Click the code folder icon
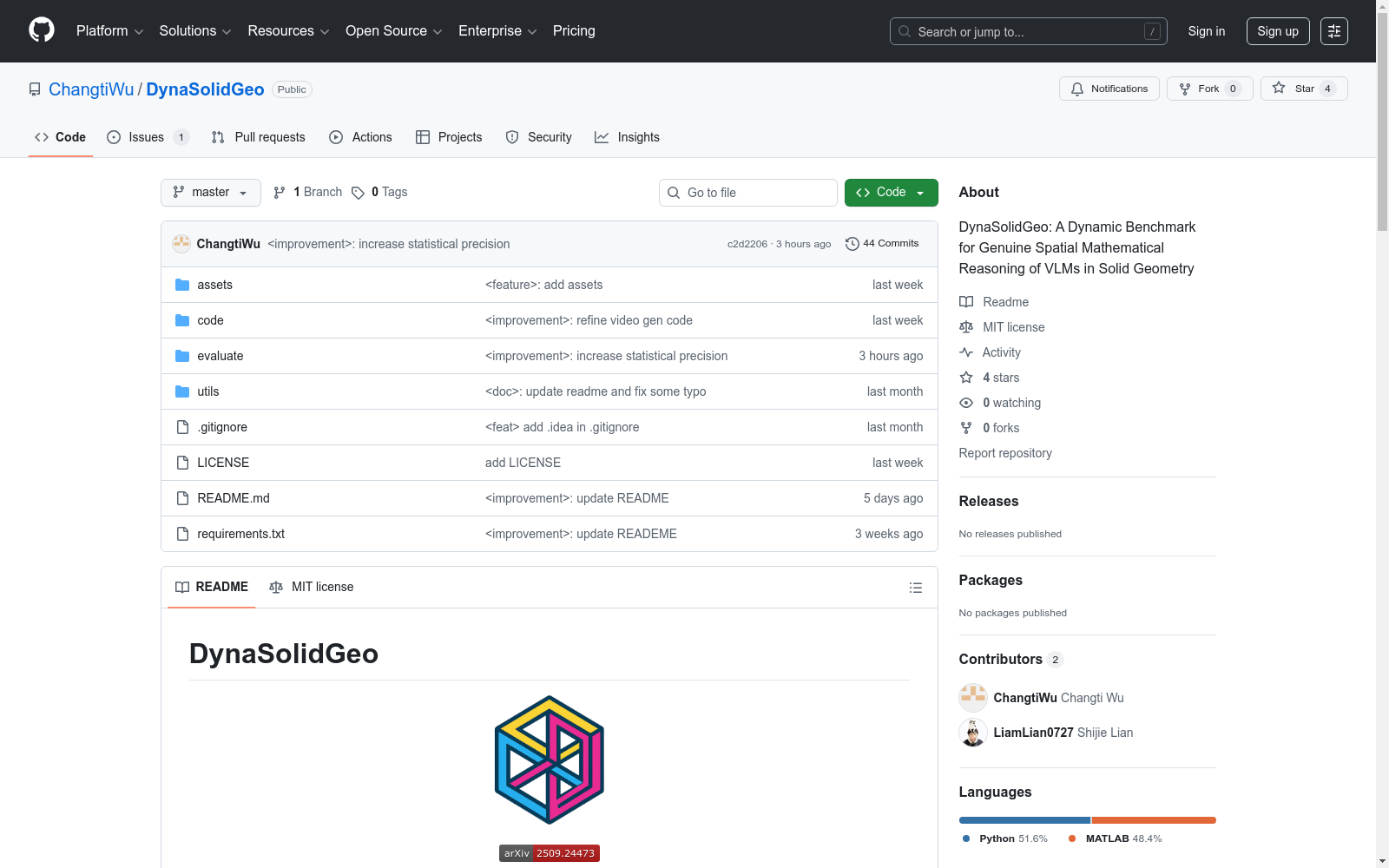1389x868 pixels. coord(182,320)
